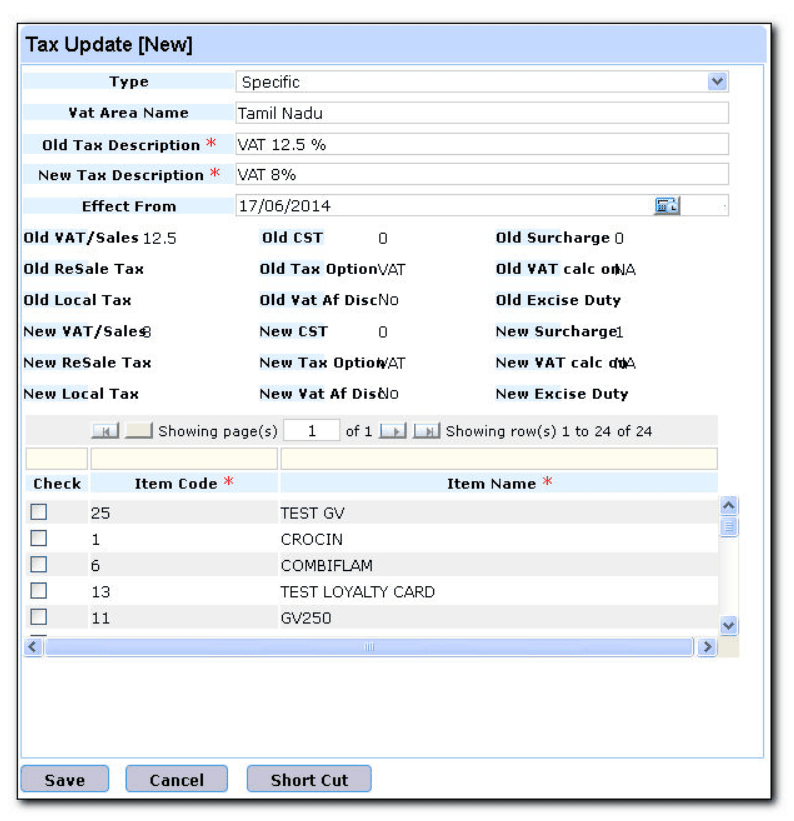Click the Item Name column header

(499, 483)
